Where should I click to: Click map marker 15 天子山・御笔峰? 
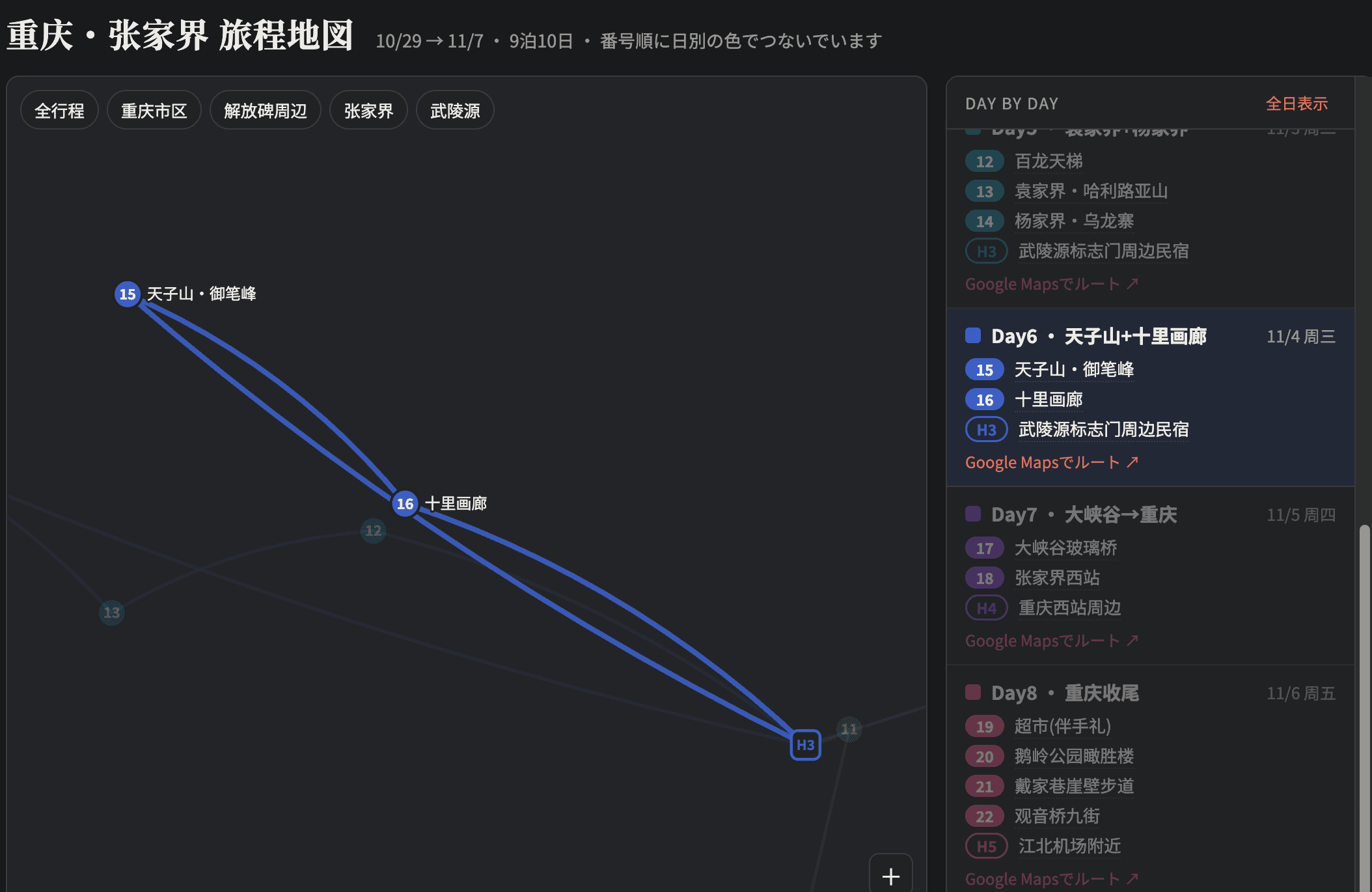128,294
